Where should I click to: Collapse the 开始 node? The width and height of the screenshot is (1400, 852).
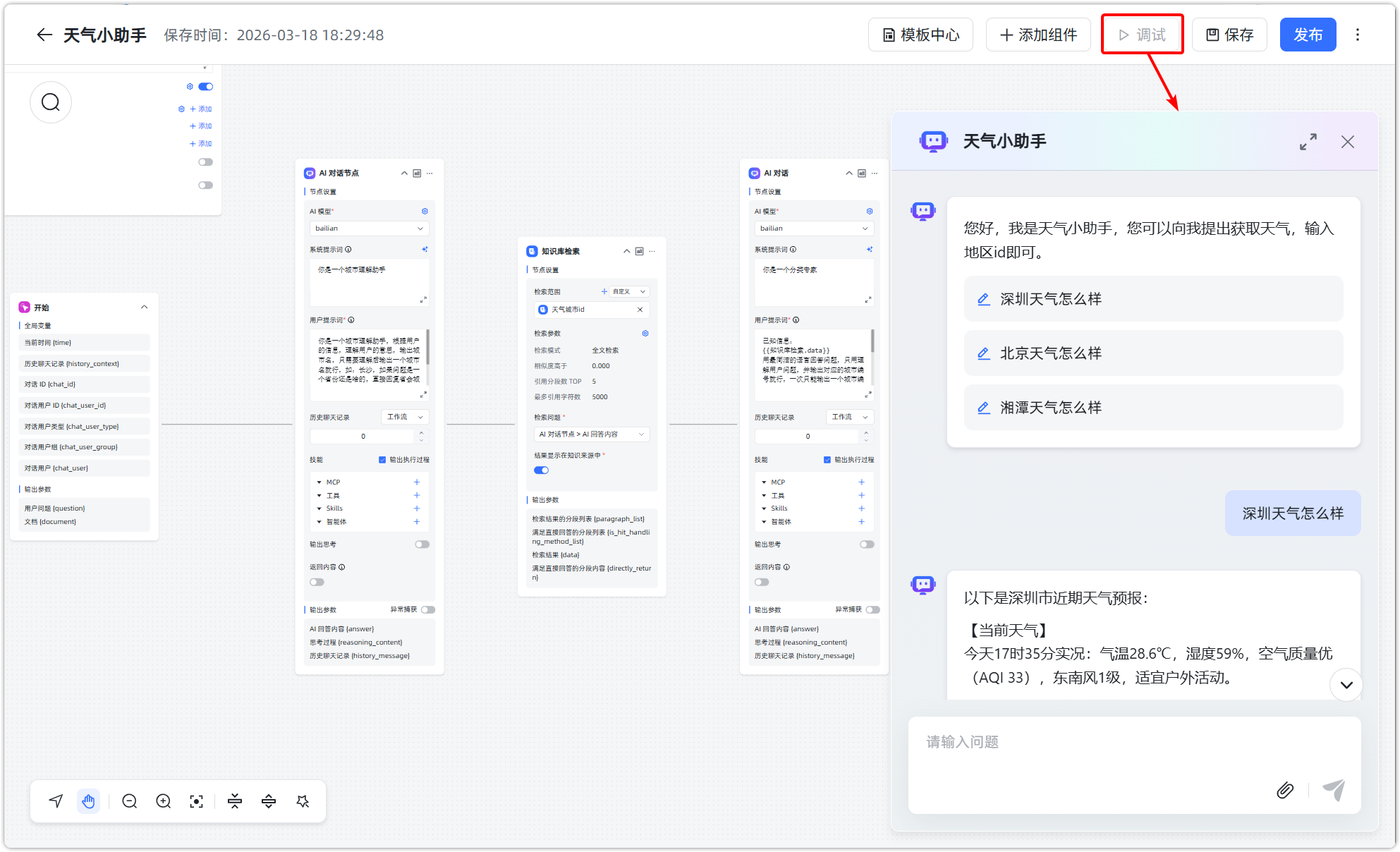click(144, 308)
